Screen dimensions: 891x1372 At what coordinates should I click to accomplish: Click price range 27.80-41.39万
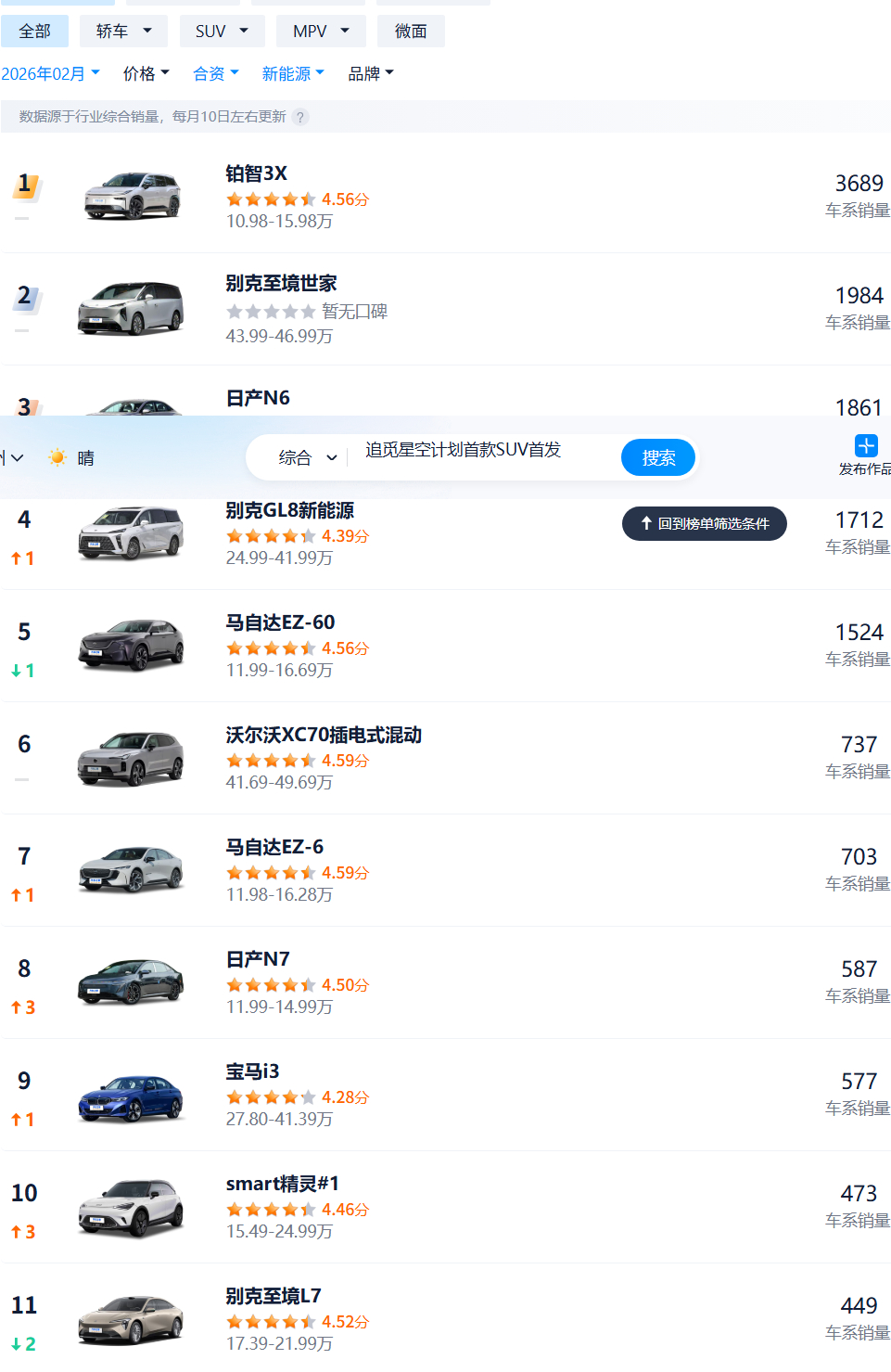point(279,1120)
